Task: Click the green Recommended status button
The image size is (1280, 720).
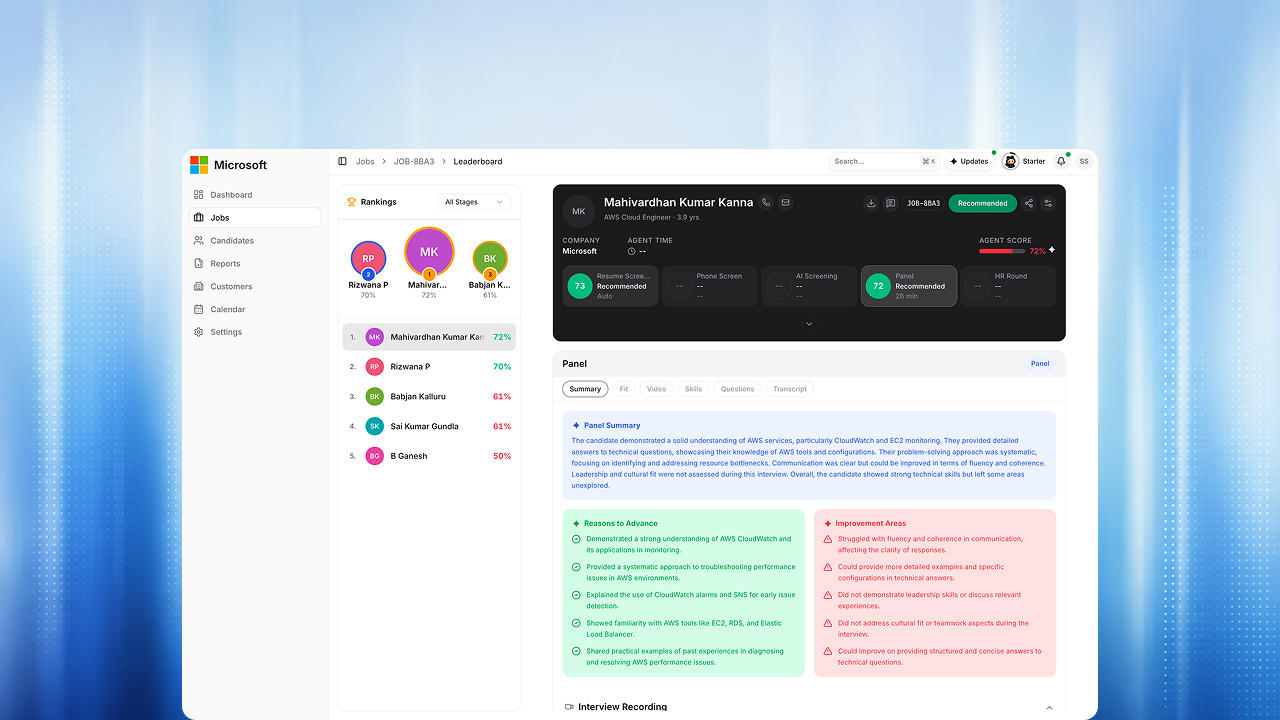Action: click(983, 203)
